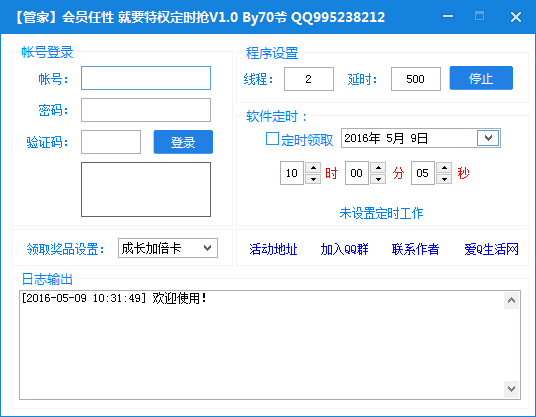Click the 停止 stop button

(x=481, y=78)
